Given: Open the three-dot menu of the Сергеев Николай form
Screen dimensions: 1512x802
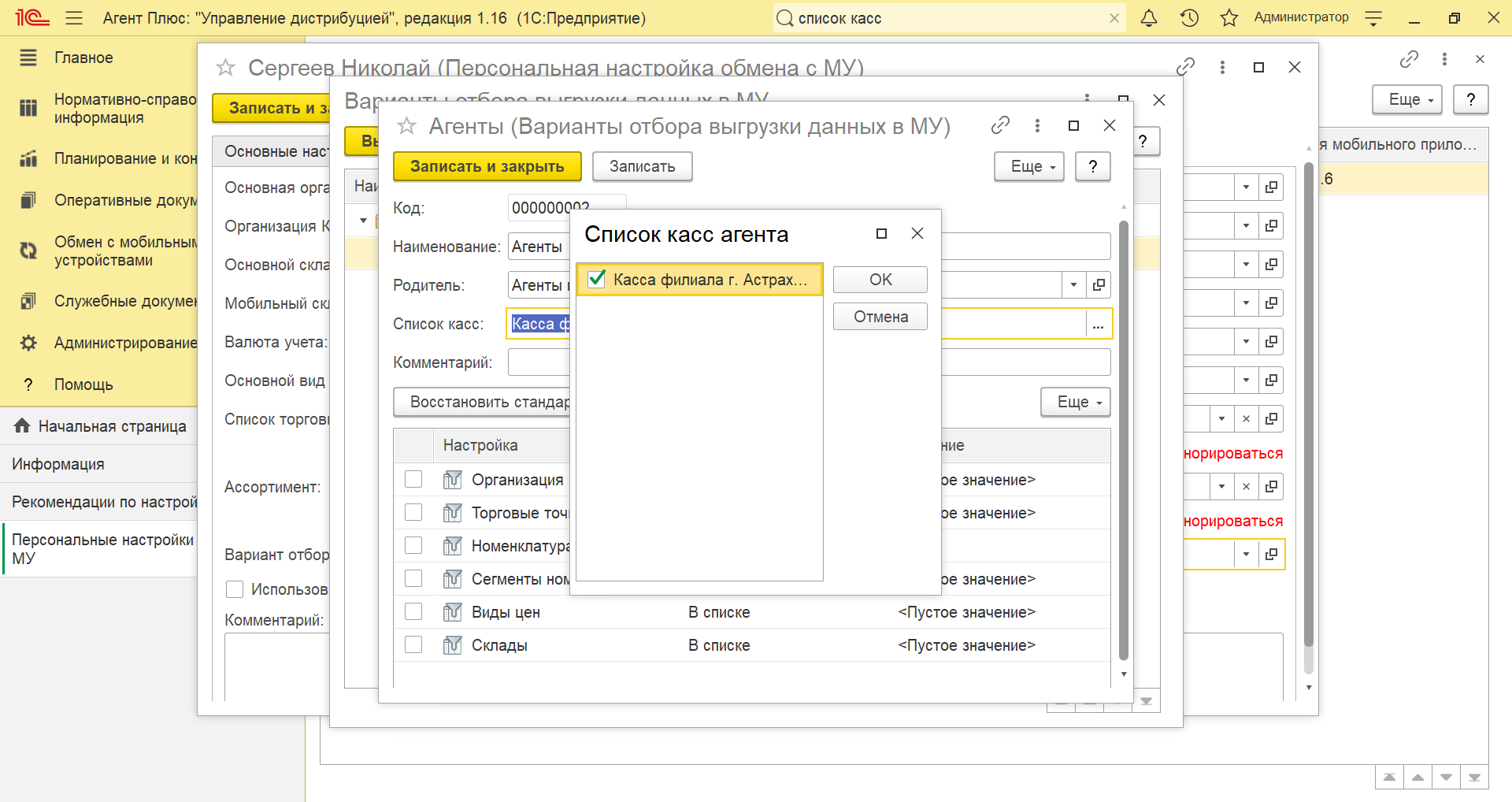Looking at the screenshot, I should coord(1222,67).
